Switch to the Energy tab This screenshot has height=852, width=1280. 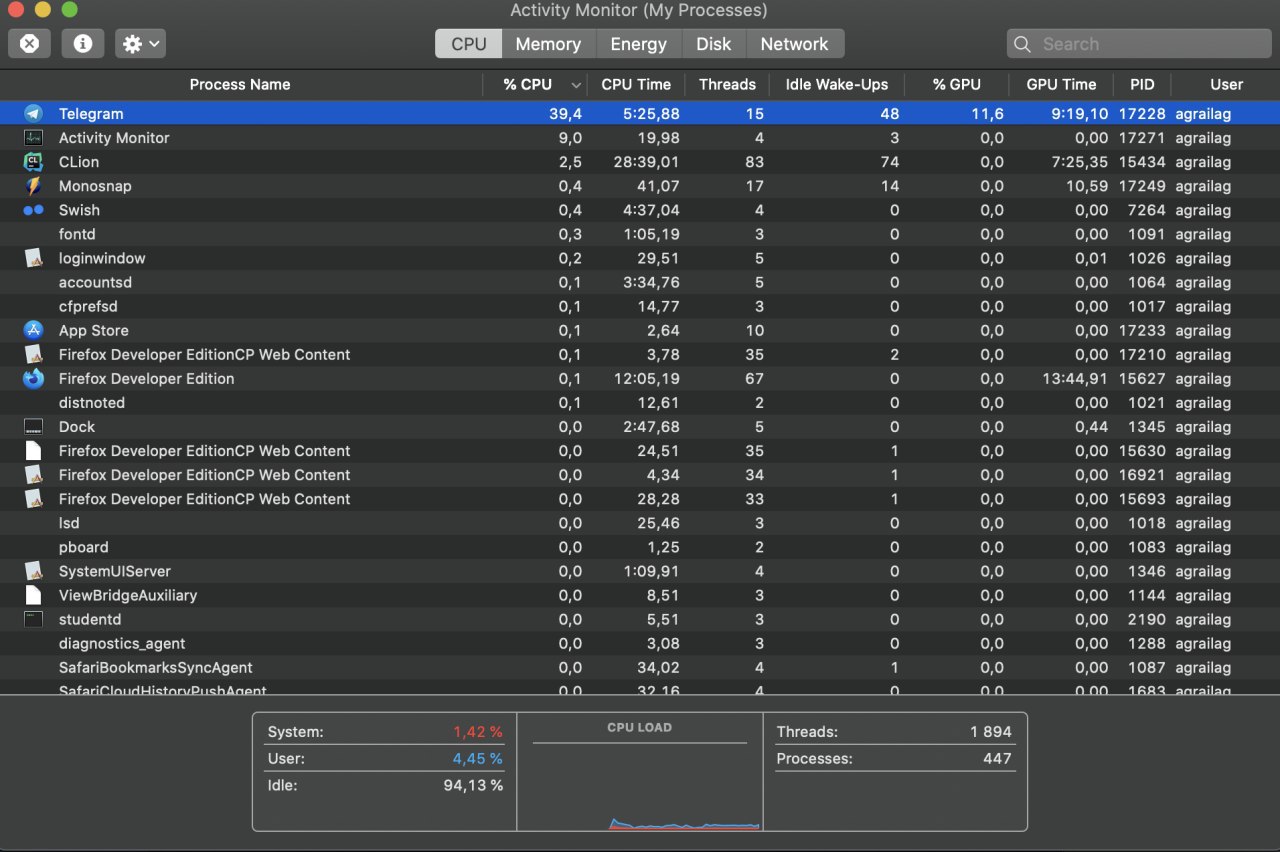639,44
